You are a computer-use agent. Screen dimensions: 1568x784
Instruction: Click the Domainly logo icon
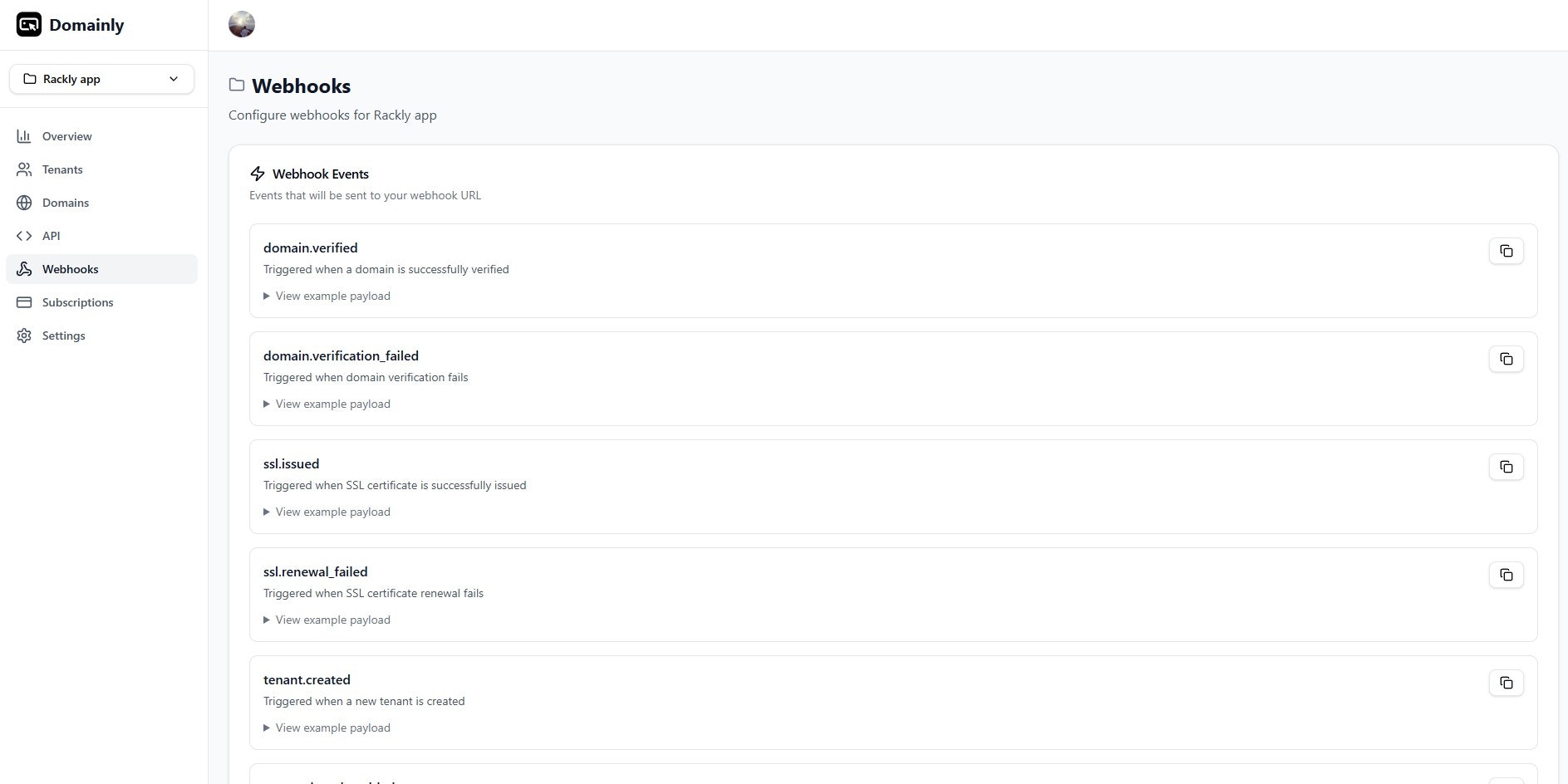[29, 25]
